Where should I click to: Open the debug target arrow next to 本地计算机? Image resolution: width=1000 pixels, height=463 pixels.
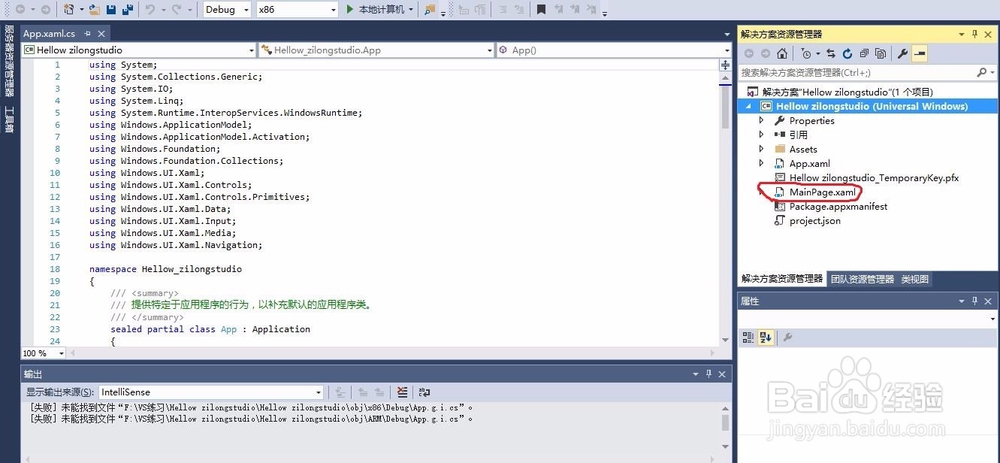(x=411, y=10)
